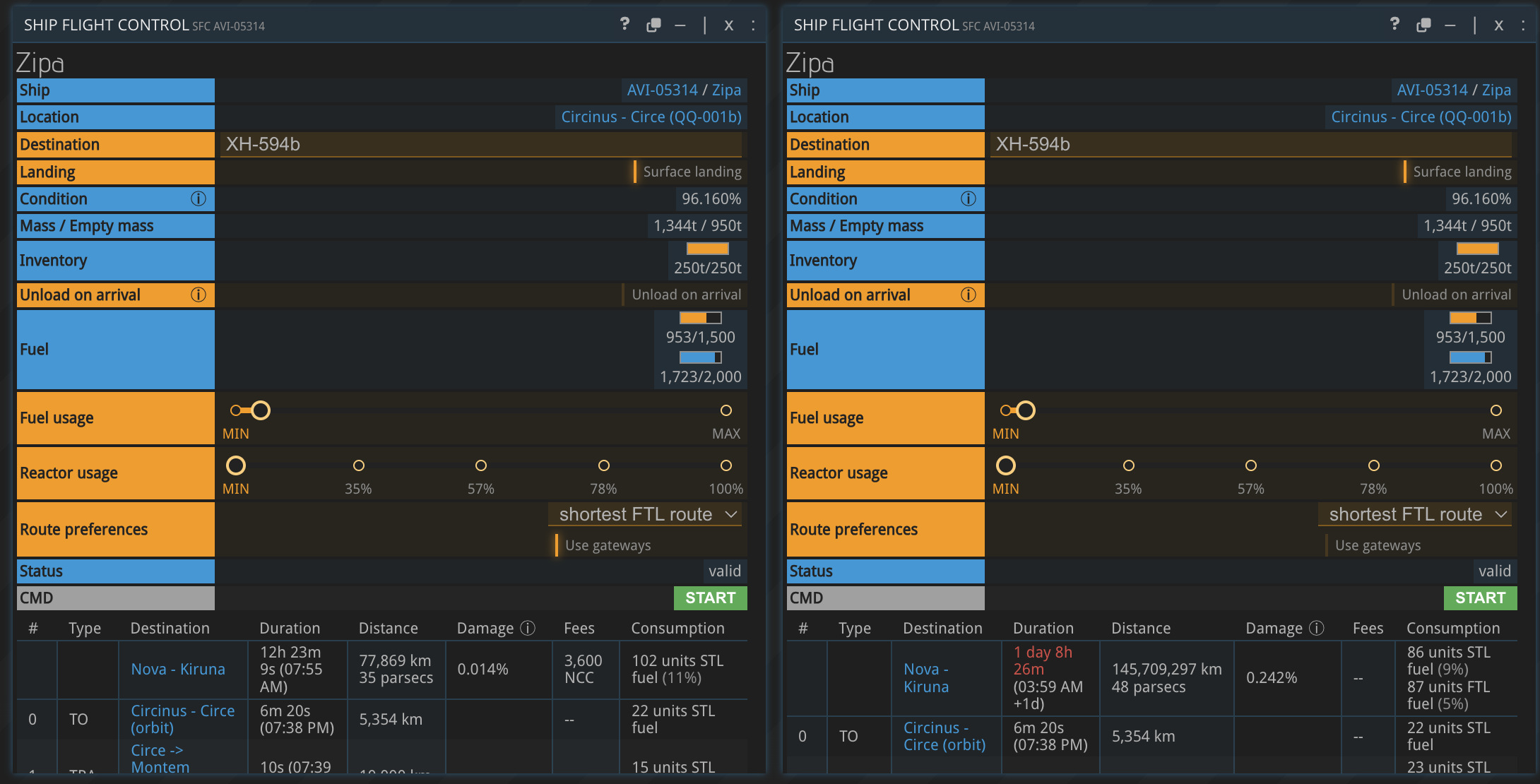Click Condition info icon in left panel
The height and width of the screenshot is (784, 1540).
click(199, 199)
